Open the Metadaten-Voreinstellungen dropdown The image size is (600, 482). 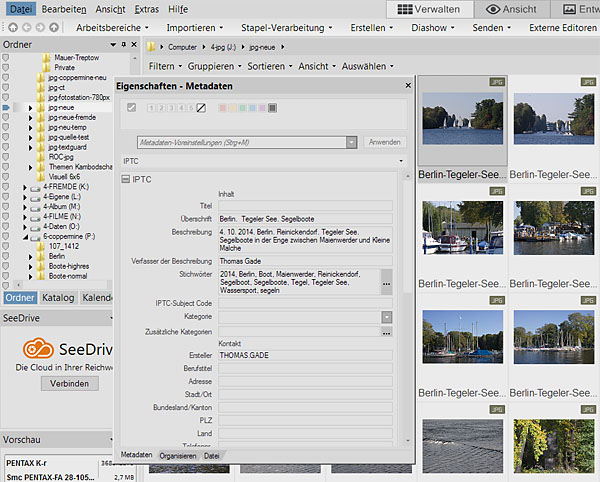(x=351, y=143)
